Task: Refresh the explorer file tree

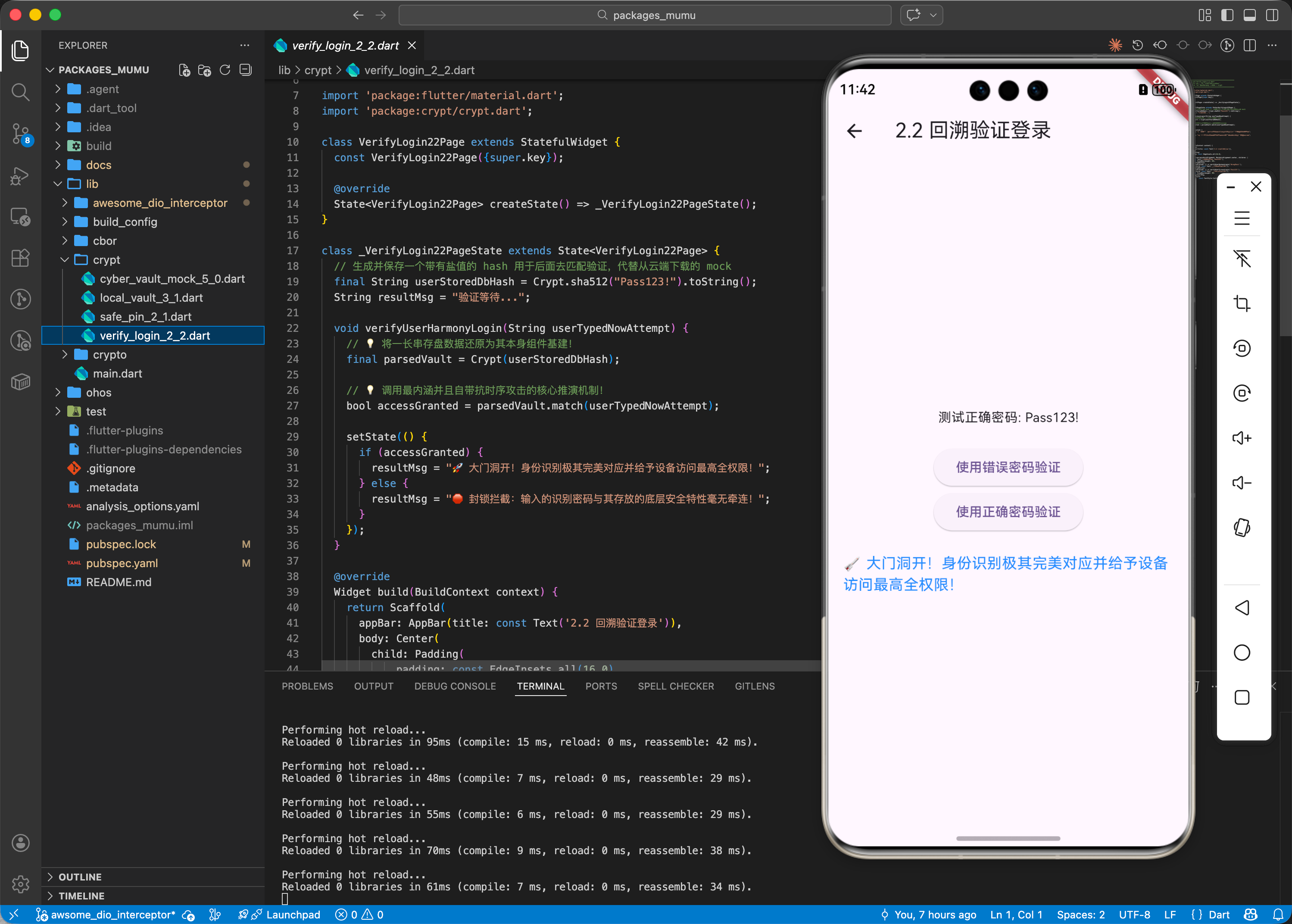Action: [x=225, y=70]
